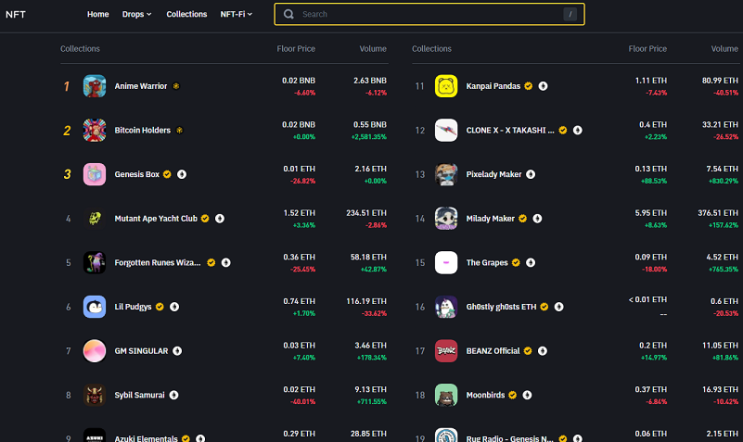This screenshot has width=743, height=442.
Task: Open the Bitcoin Holders collection name
Action: point(142,130)
